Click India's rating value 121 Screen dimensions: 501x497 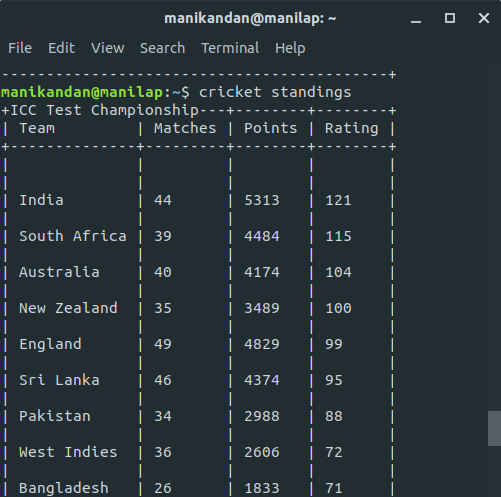(338, 200)
